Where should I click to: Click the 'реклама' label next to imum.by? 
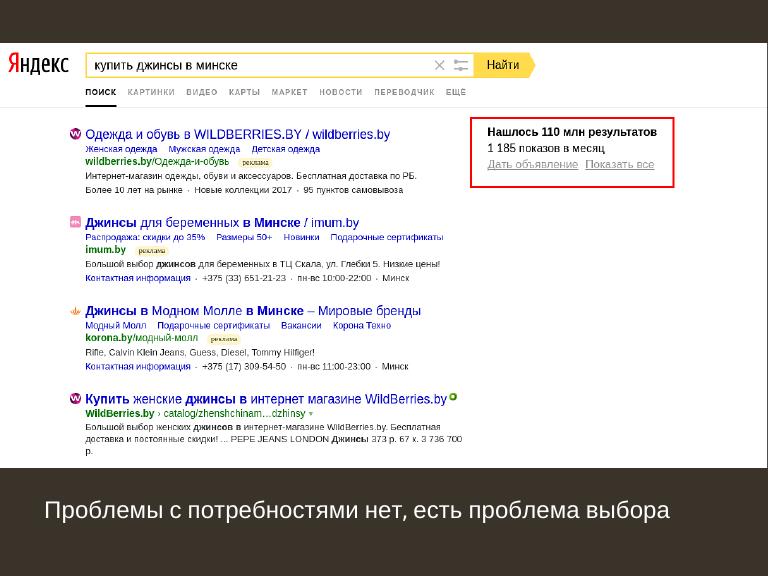(x=152, y=251)
